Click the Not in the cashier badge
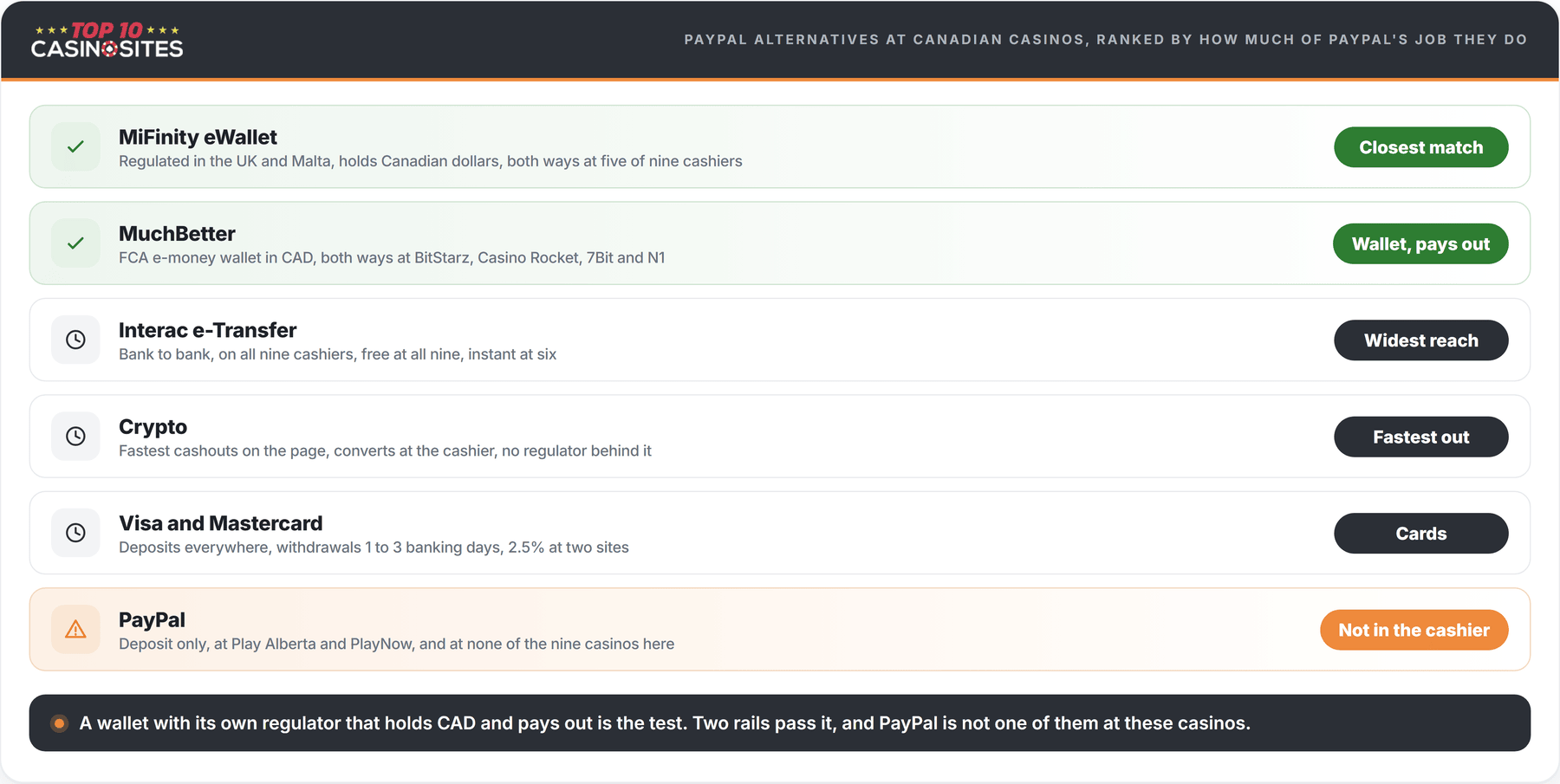 (1414, 631)
